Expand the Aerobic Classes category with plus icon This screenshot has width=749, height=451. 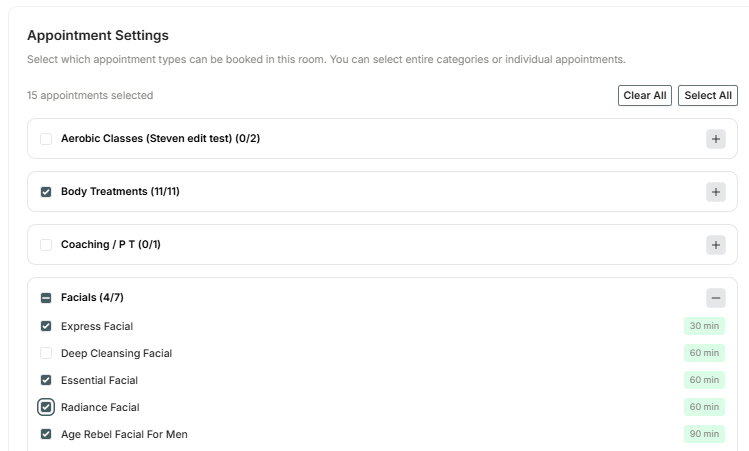[x=716, y=139]
